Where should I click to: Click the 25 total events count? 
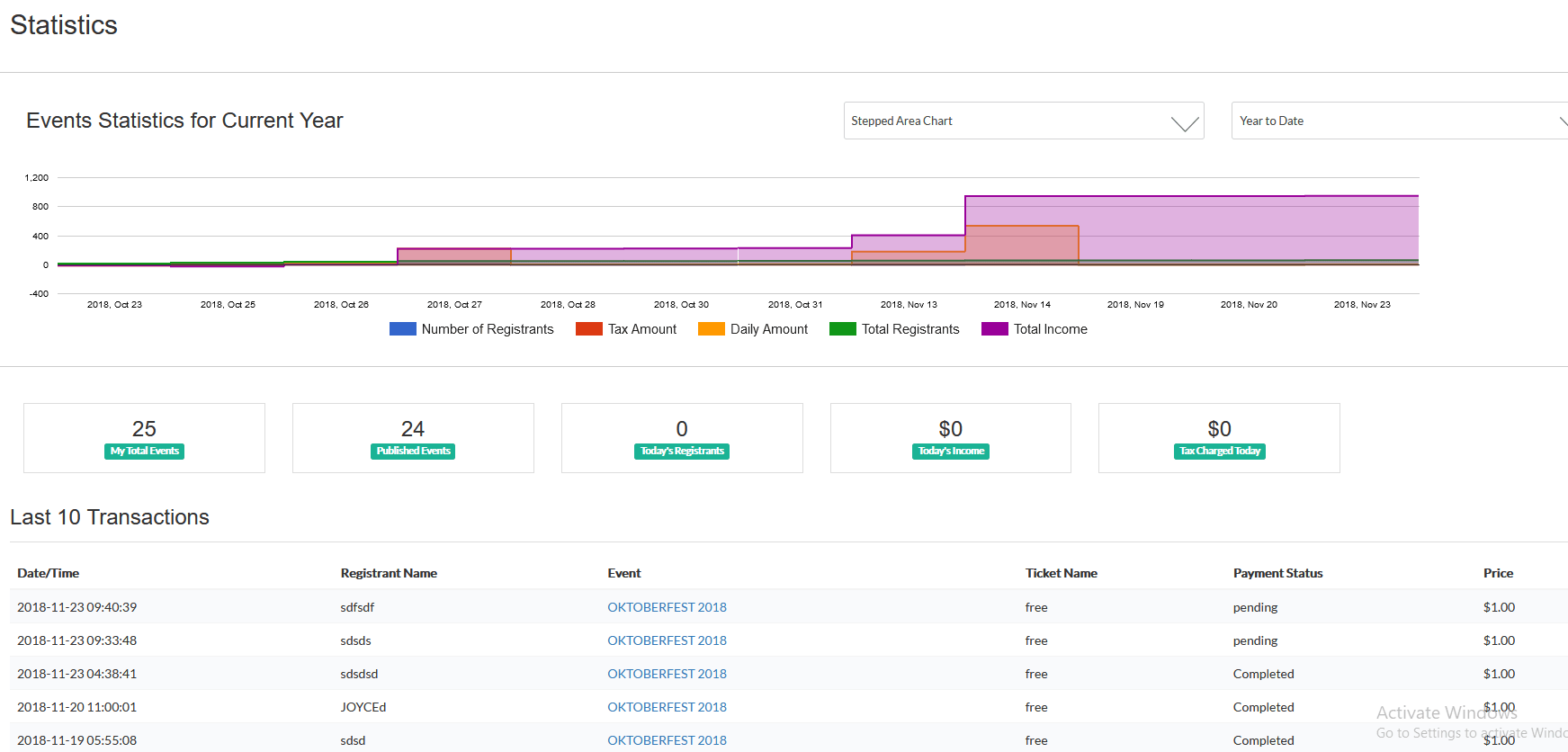coord(144,429)
